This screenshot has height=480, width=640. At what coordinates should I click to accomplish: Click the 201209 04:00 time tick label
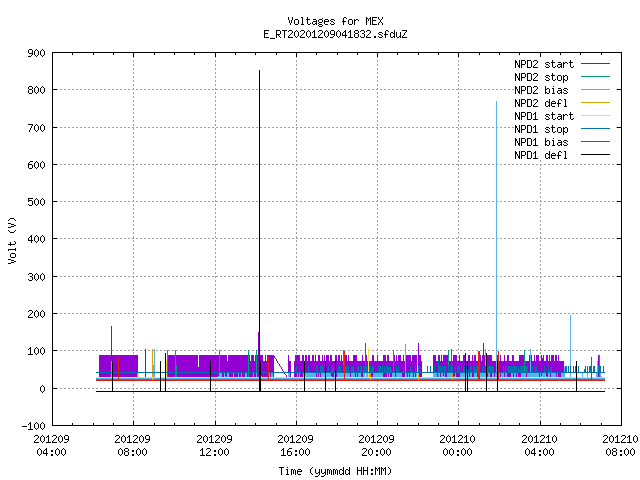pos(51,446)
